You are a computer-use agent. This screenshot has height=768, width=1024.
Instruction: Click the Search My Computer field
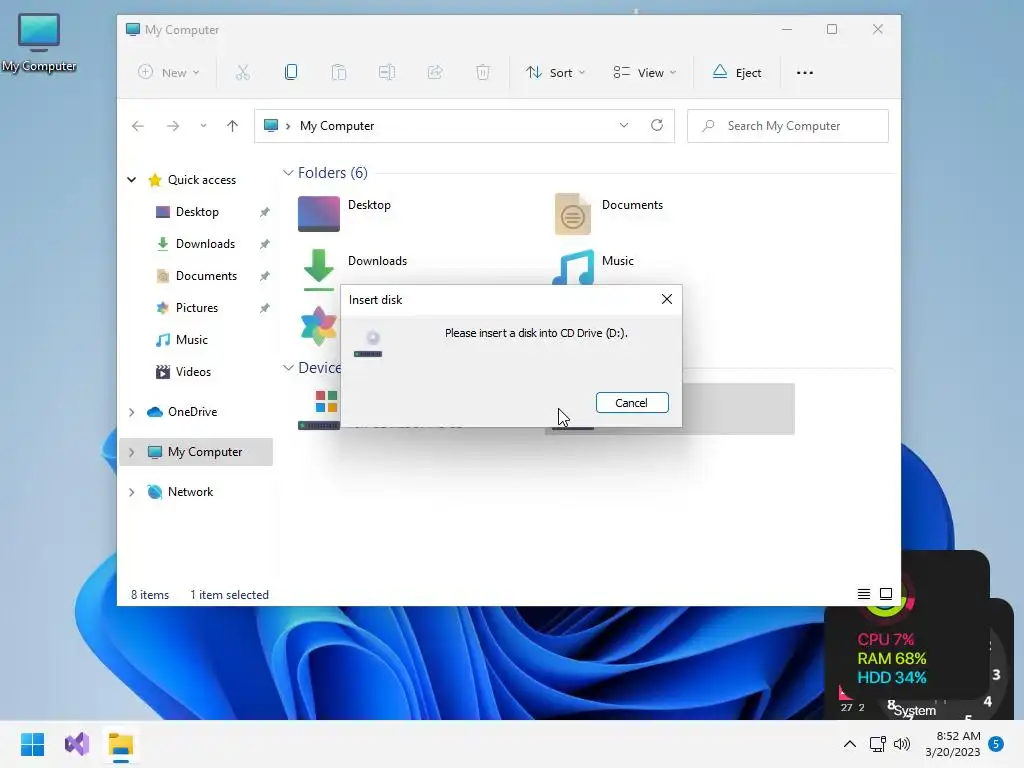click(x=788, y=126)
